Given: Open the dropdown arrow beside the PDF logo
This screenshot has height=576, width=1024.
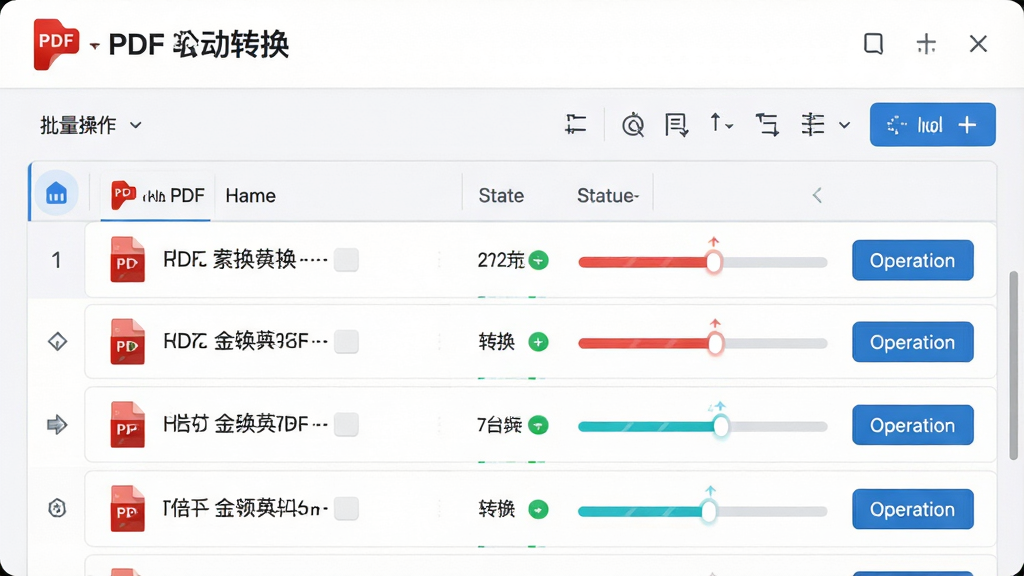Looking at the screenshot, I should click(x=95, y=46).
